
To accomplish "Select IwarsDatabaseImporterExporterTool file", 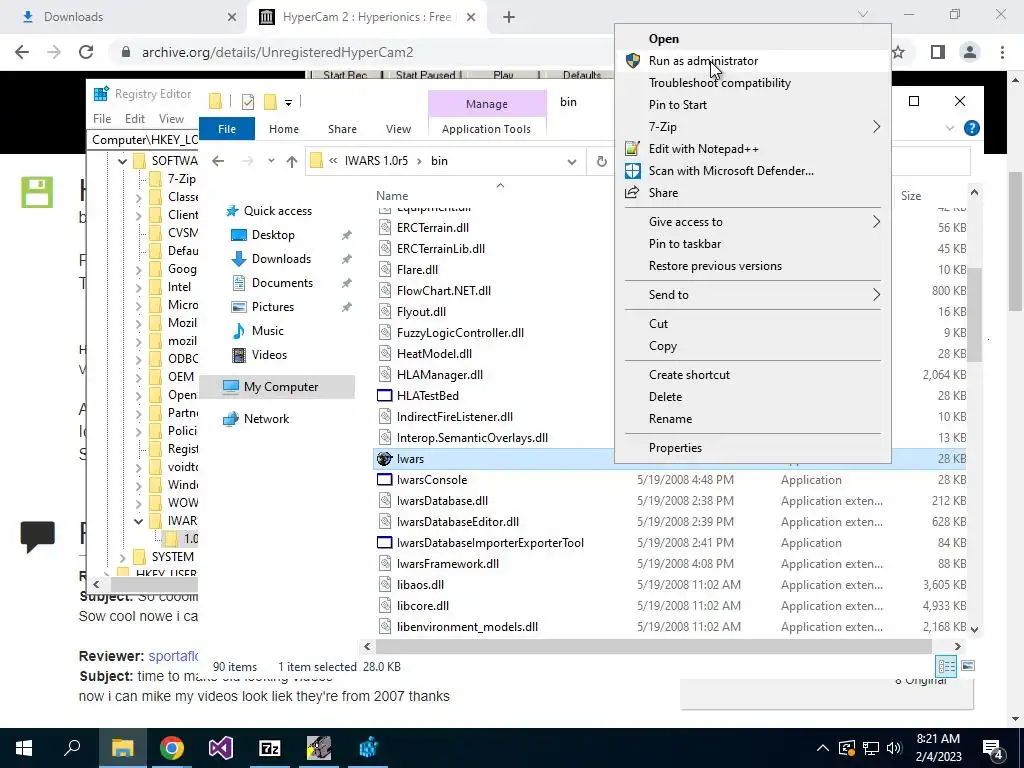I will [490, 543].
